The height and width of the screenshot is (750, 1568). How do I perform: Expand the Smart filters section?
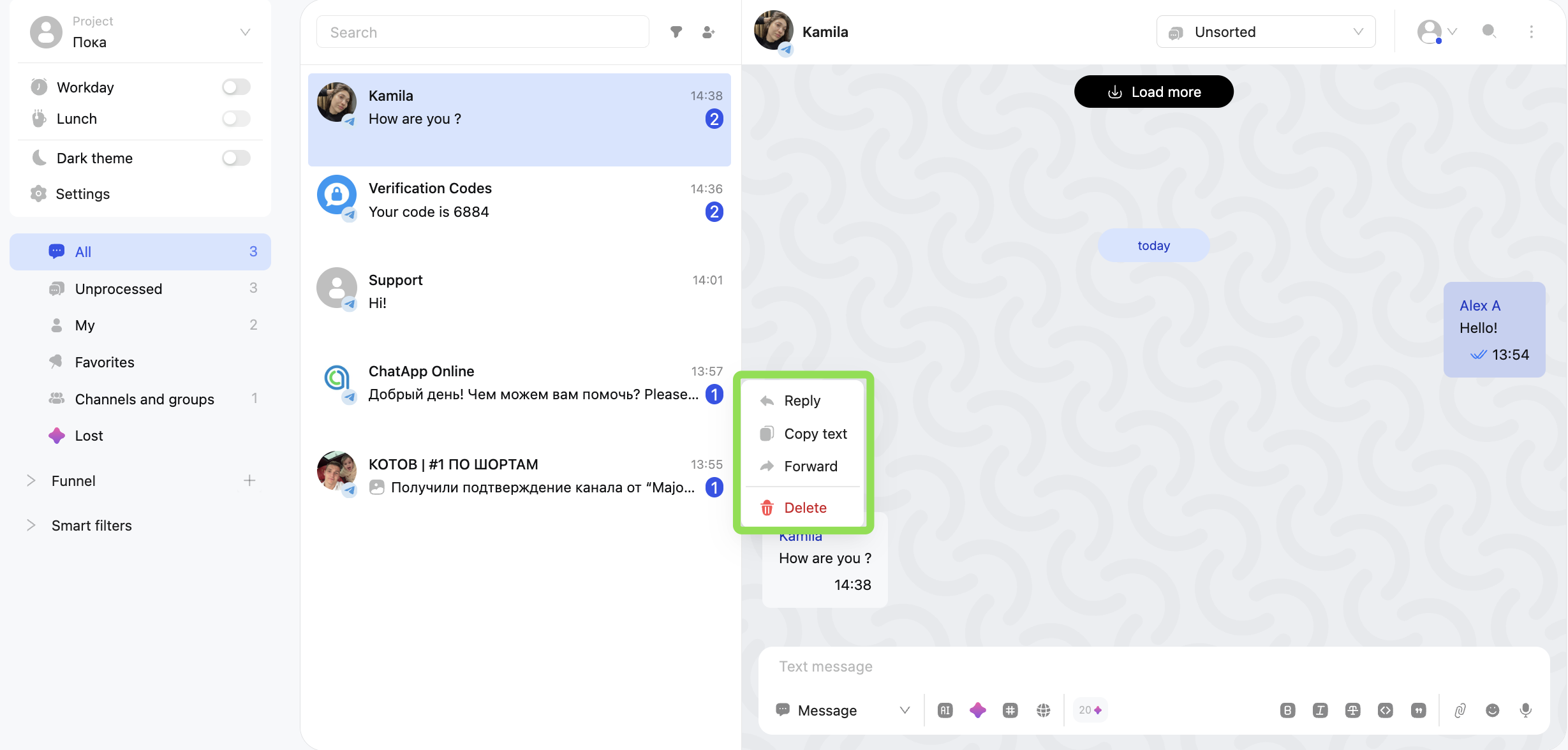tap(31, 525)
